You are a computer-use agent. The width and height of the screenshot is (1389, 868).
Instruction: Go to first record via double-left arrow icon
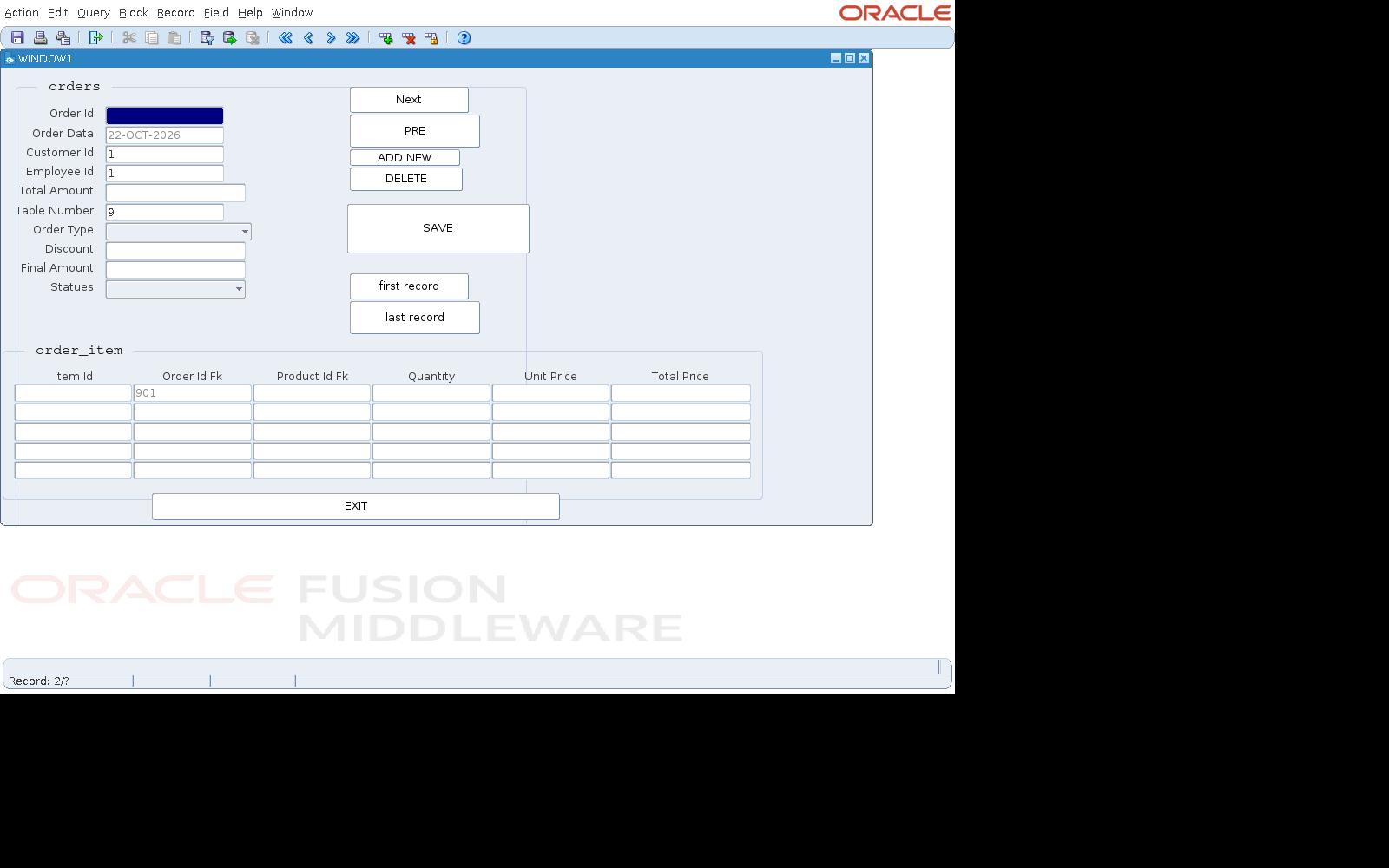286,38
